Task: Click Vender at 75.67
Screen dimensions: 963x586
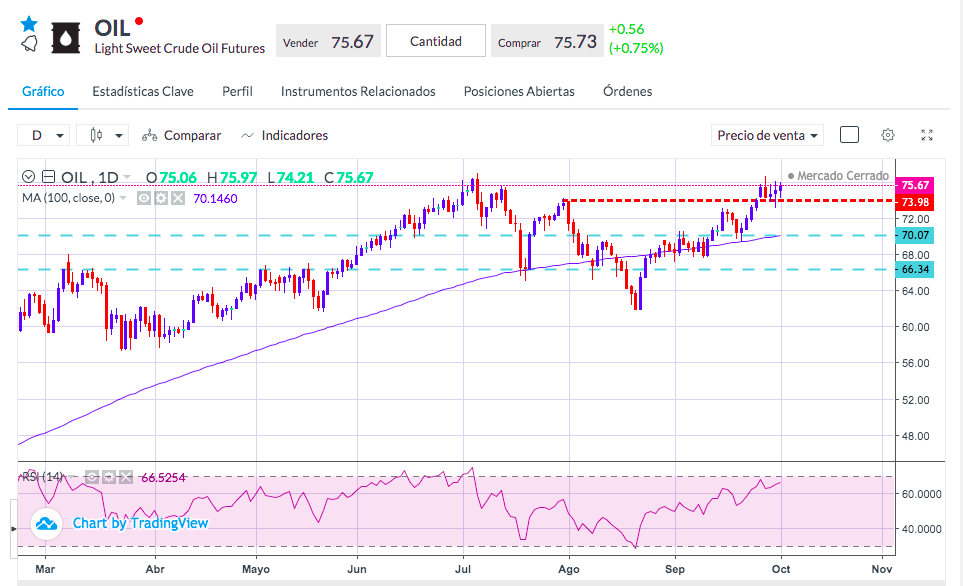Action: click(x=329, y=41)
